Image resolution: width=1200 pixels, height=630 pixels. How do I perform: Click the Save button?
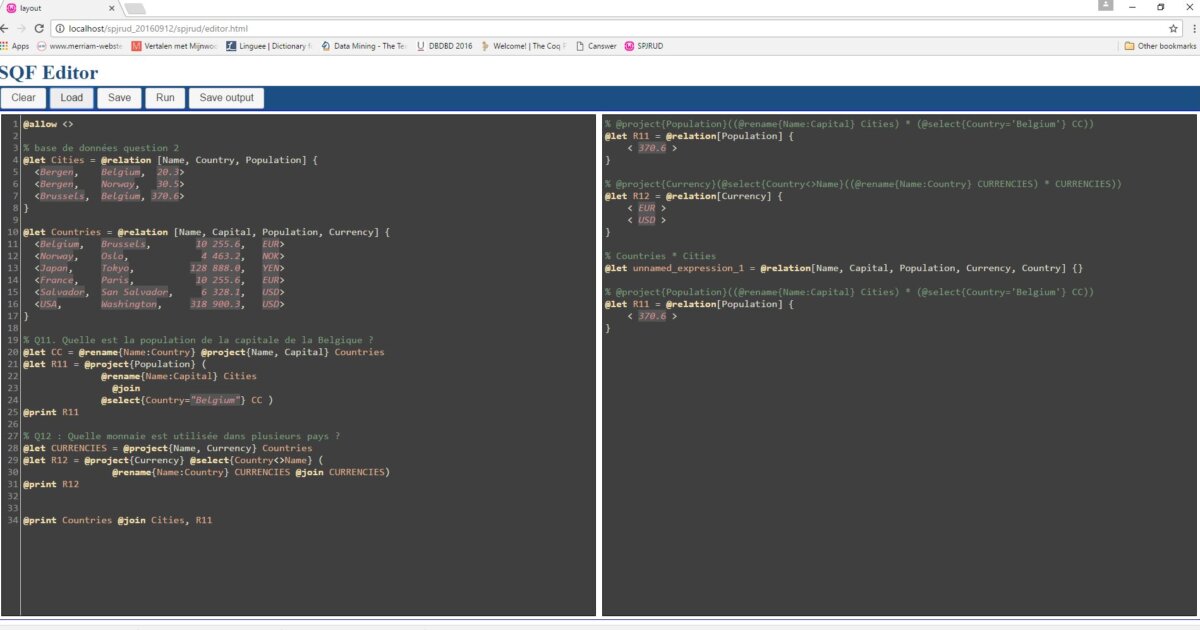pos(119,98)
